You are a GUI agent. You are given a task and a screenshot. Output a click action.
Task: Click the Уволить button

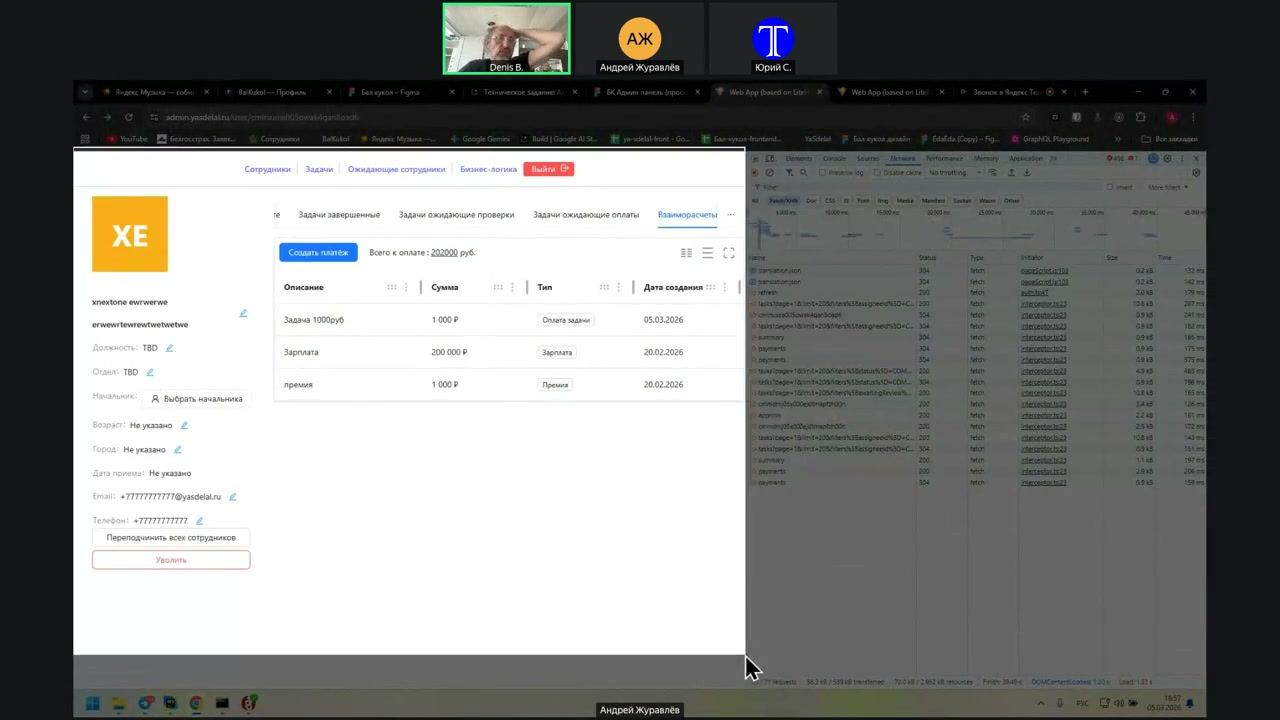click(171, 560)
